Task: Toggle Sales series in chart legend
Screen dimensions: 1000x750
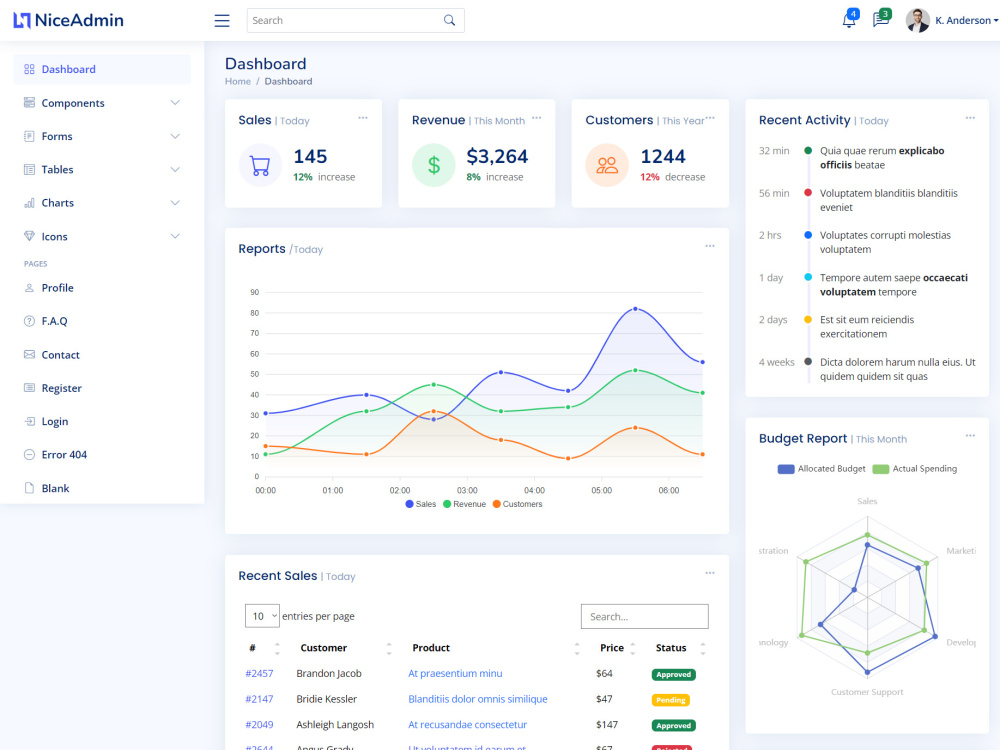Action: (421, 504)
